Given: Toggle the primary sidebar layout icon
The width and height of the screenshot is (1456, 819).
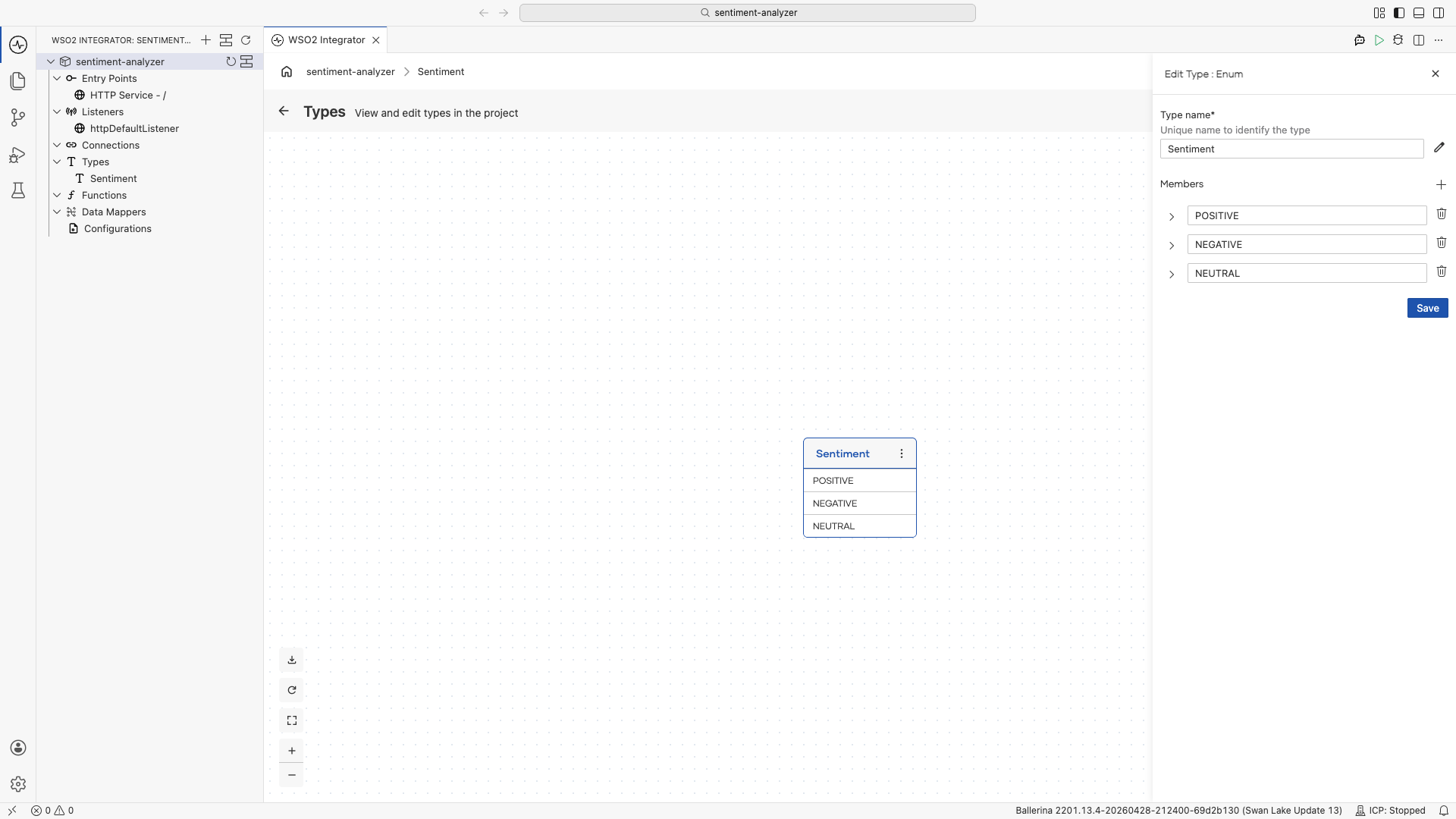Looking at the screenshot, I should click(1399, 13).
